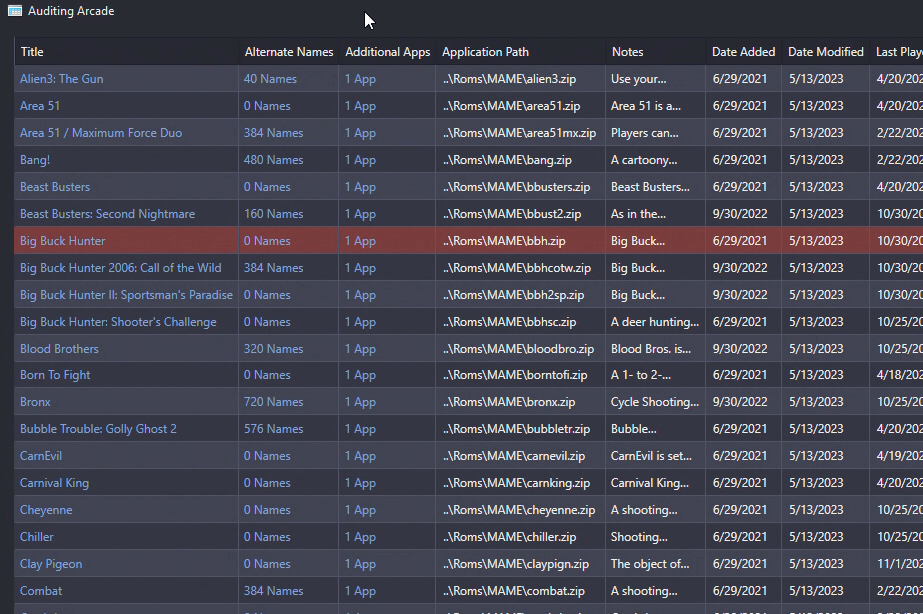Sort by the Additional Apps column header
The width and height of the screenshot is (923, 614).
(x=387, y=52)
